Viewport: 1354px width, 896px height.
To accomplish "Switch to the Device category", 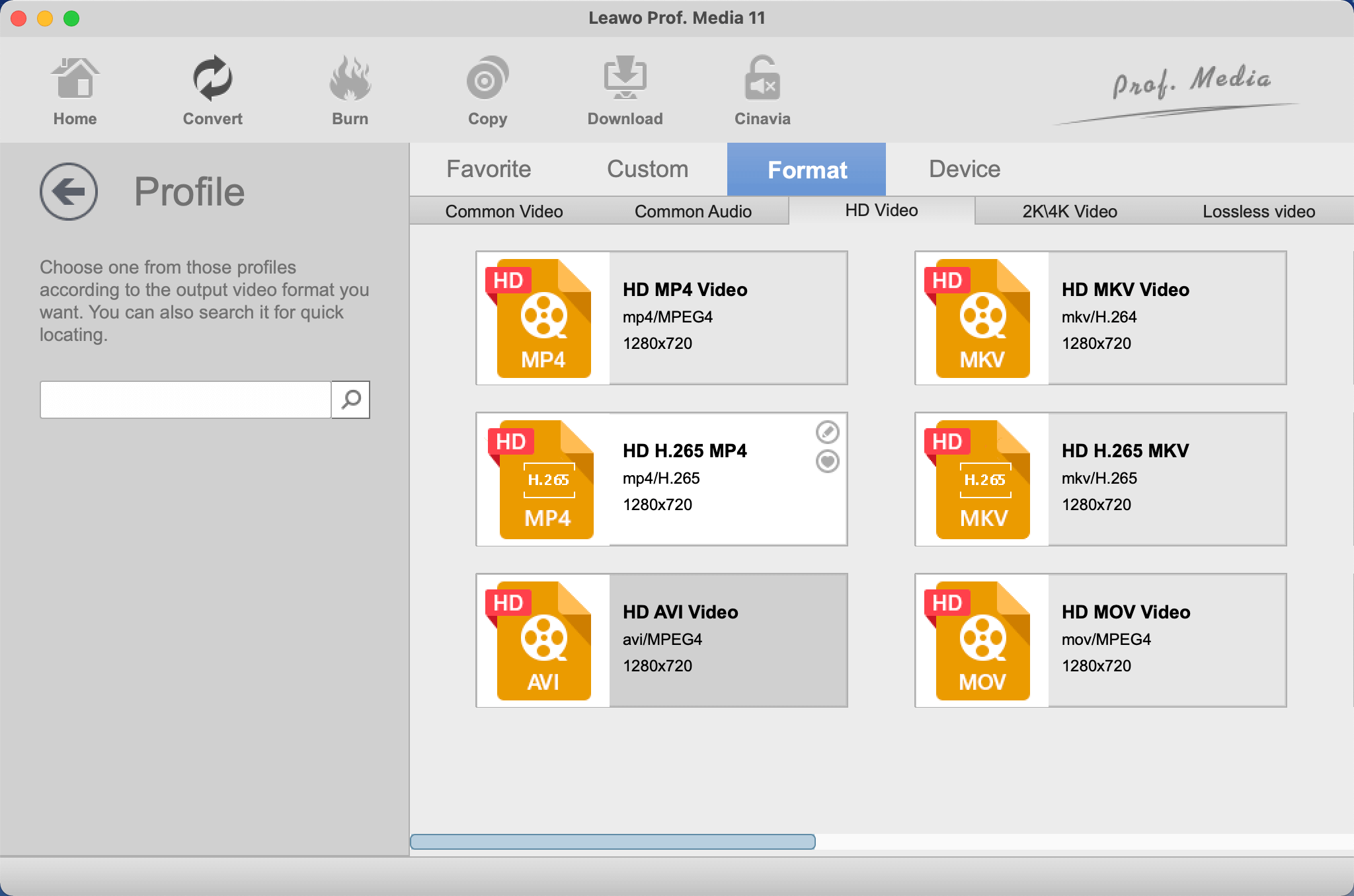I will pos(964,169).
